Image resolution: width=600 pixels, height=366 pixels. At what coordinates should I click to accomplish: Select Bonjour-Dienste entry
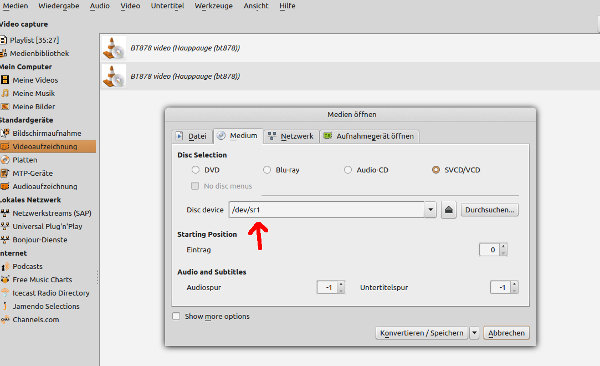(x=34, y=240)
